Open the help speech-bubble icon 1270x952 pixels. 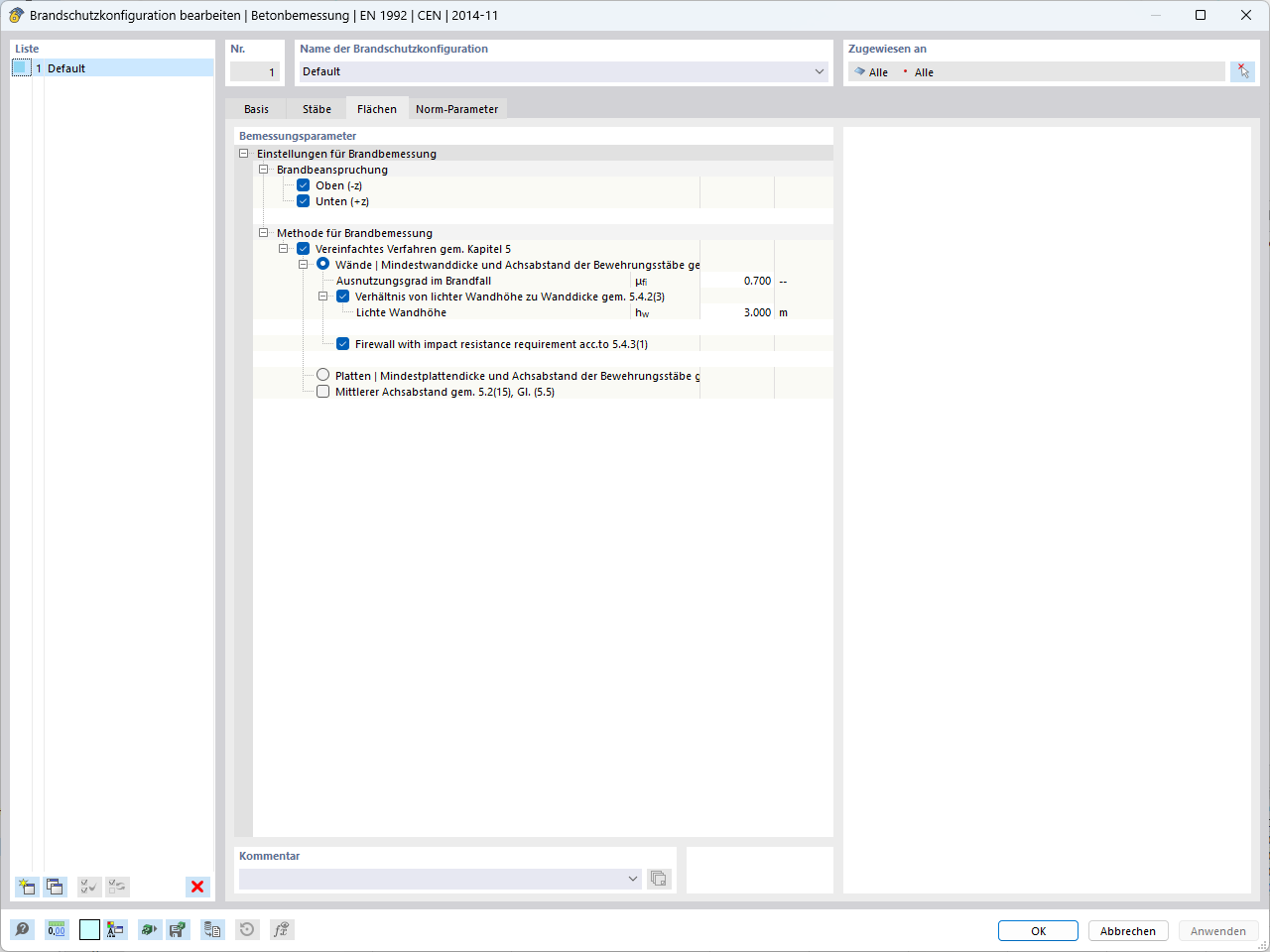[22, 929]
